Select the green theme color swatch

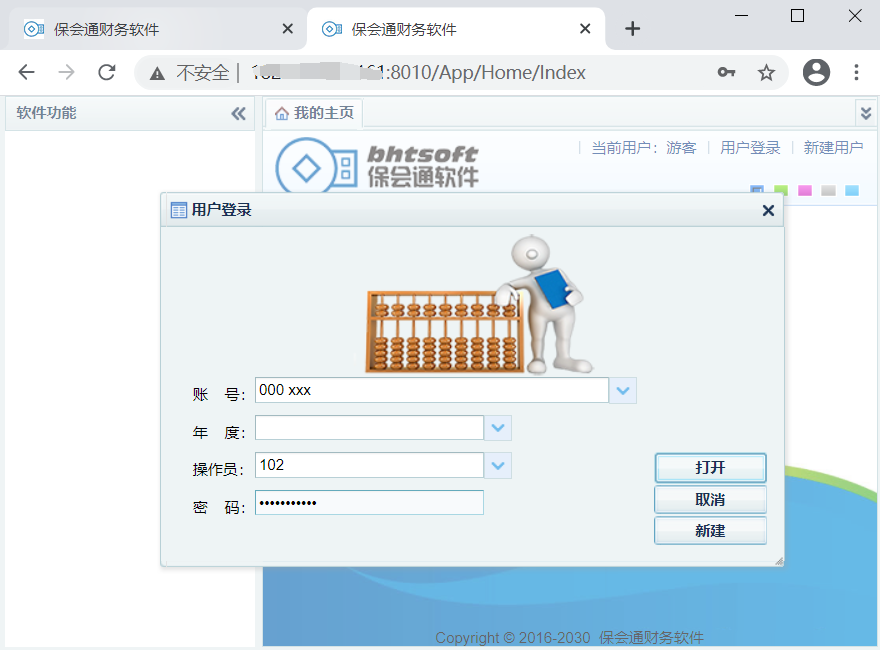(781, 190)
